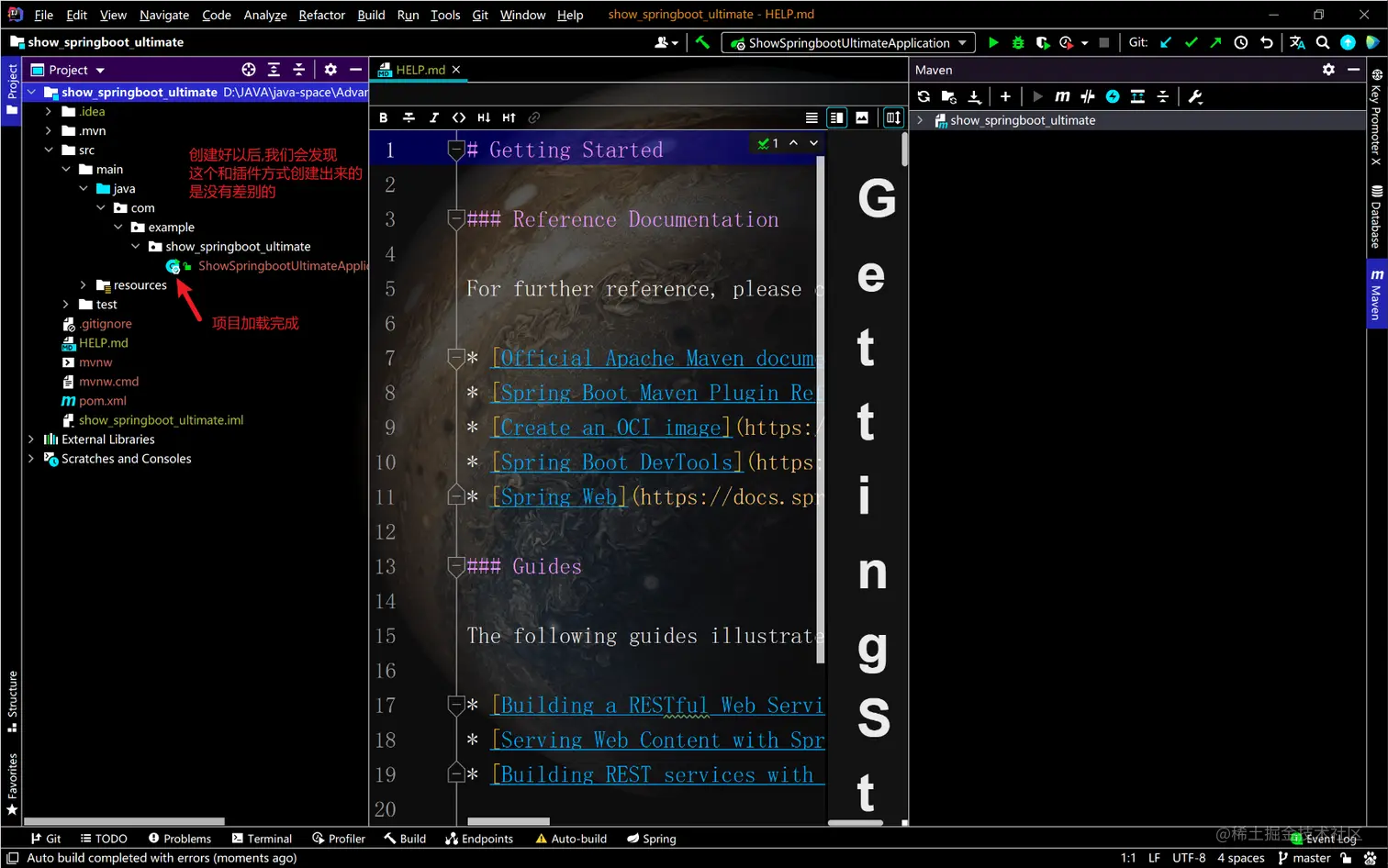Show Git history with the clock icon

(1241, 42)
